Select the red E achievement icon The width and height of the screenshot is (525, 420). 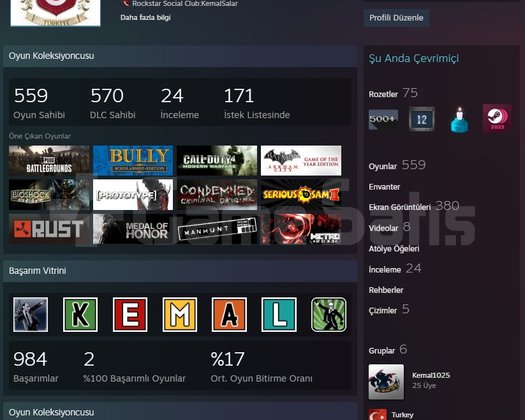point(130,314)
